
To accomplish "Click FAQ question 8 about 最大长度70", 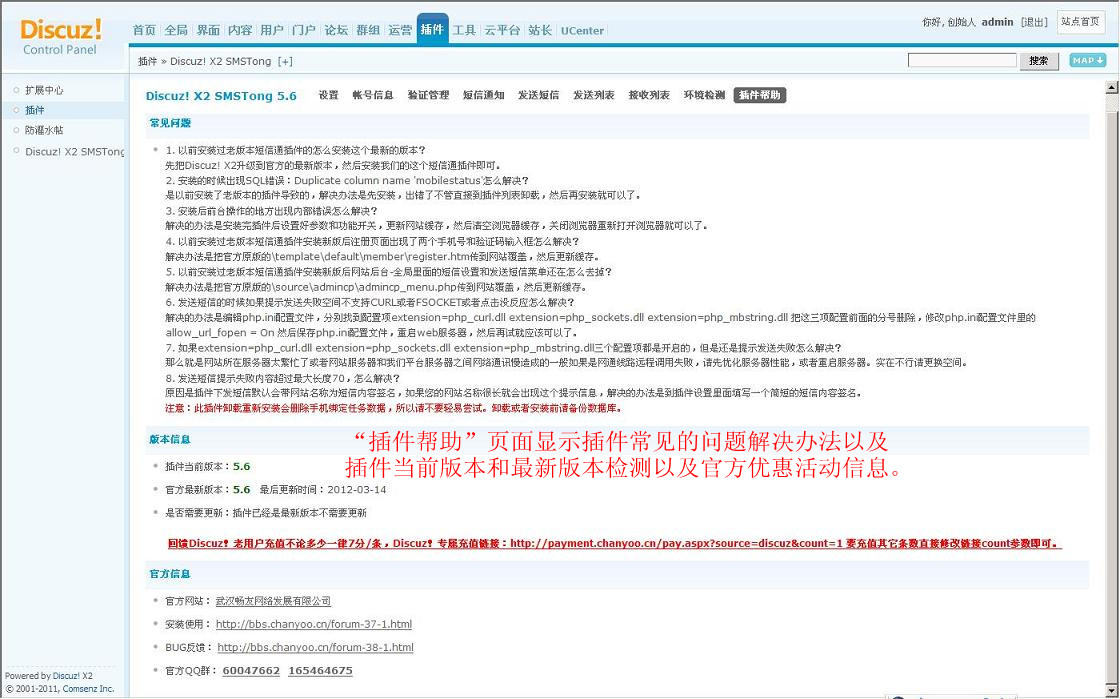I will point(283,378).
